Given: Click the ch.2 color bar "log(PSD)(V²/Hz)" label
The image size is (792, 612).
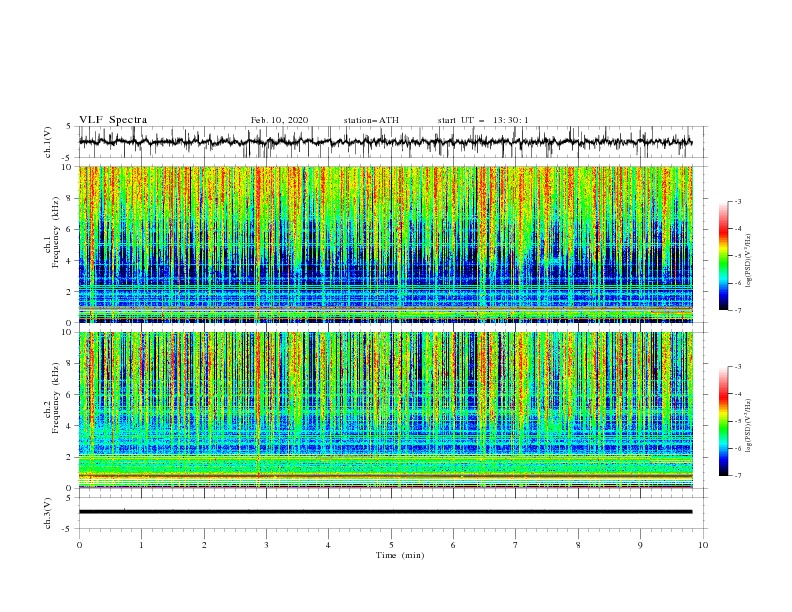Looking at the screenshot, I should [749, 425].
